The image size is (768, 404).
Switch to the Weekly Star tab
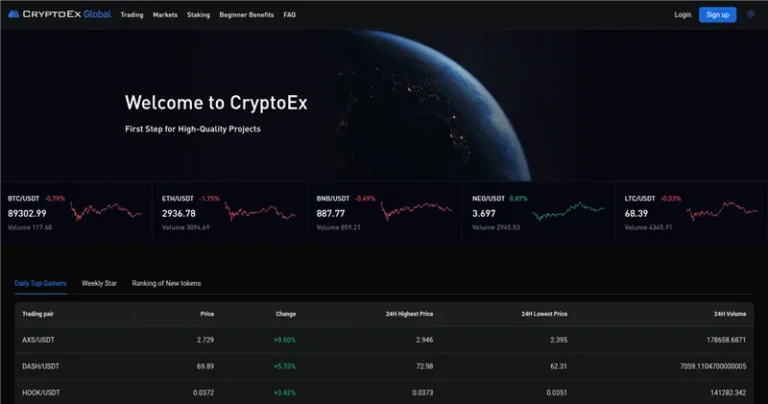tap(99, 283)
